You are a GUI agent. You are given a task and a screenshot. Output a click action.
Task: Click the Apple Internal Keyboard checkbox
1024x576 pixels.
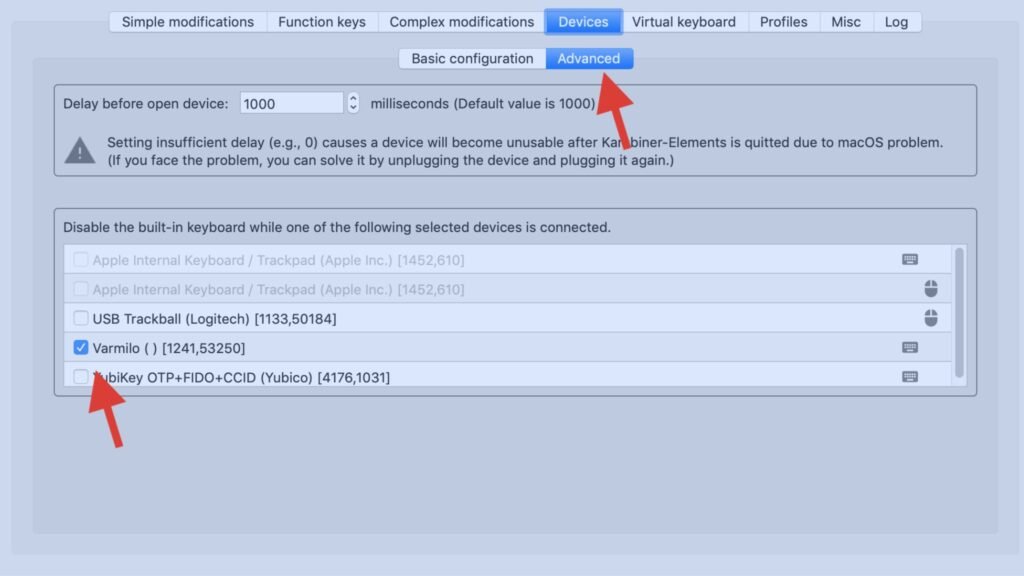[81, 259]
